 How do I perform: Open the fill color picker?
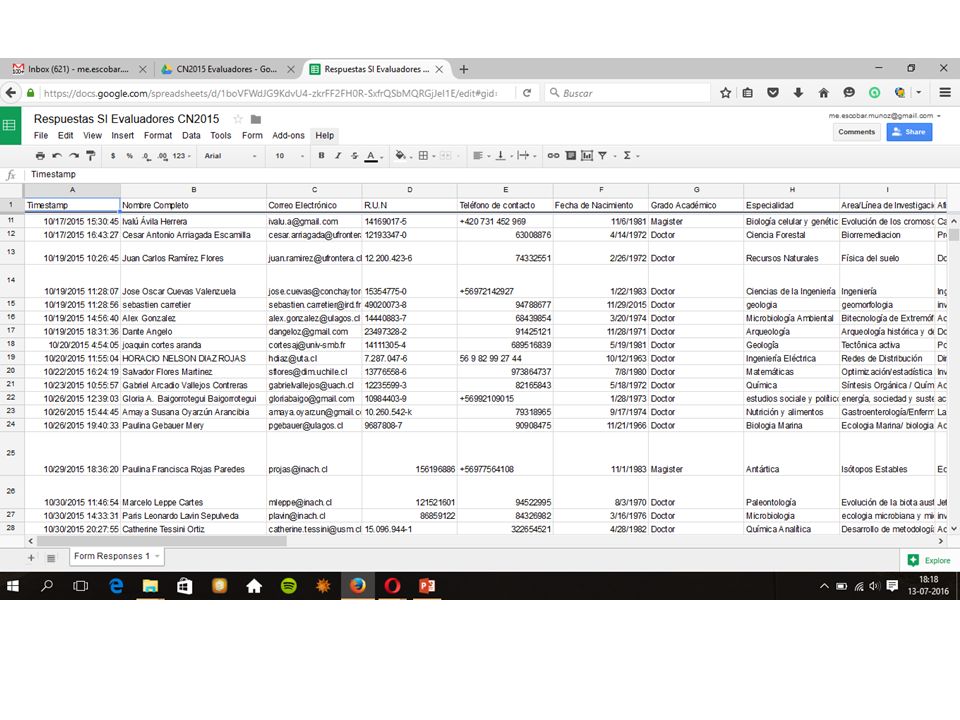click(403, 156)
